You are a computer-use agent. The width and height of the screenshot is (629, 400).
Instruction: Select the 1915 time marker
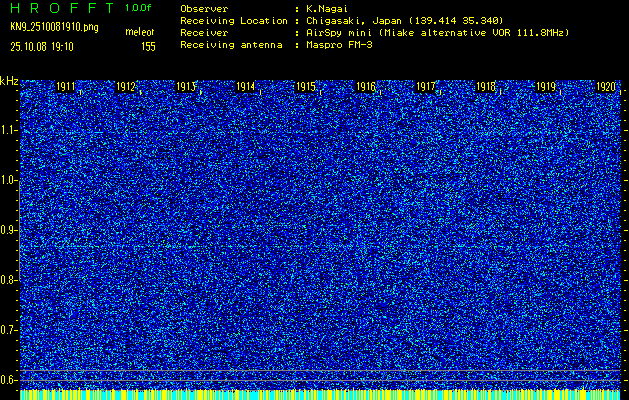tap(306, 88)
